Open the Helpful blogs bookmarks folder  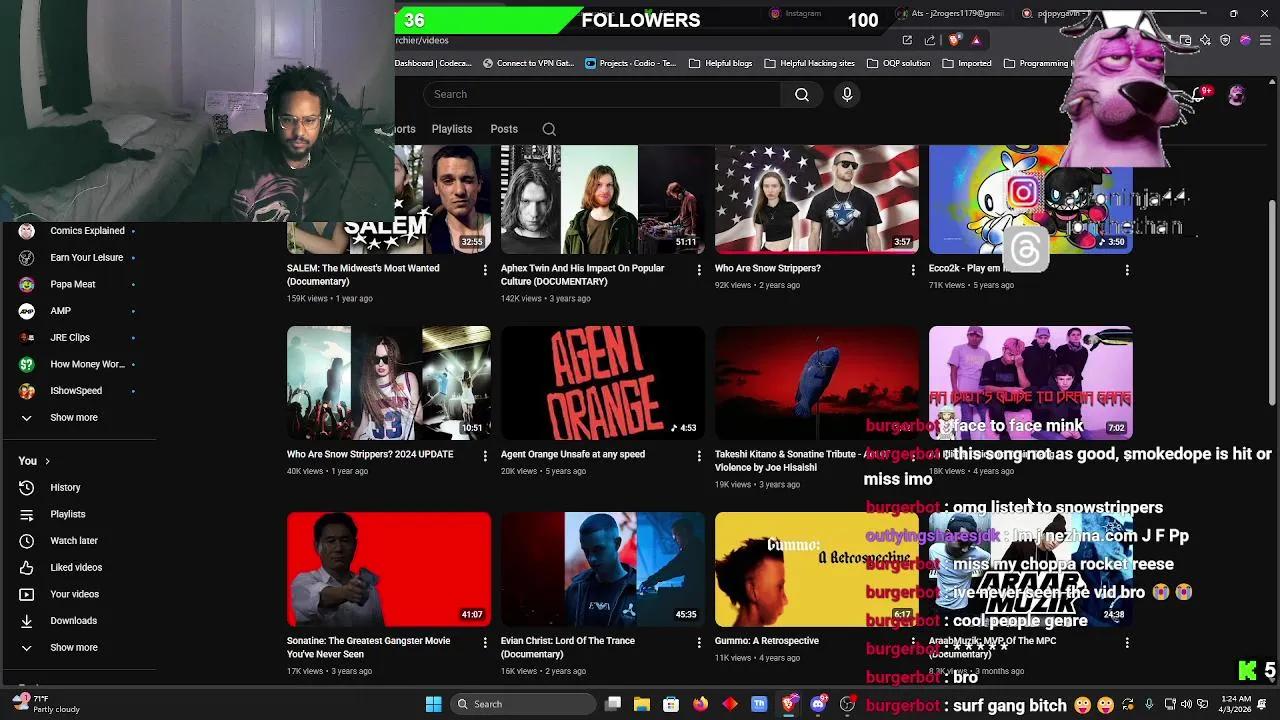[721, 63]
